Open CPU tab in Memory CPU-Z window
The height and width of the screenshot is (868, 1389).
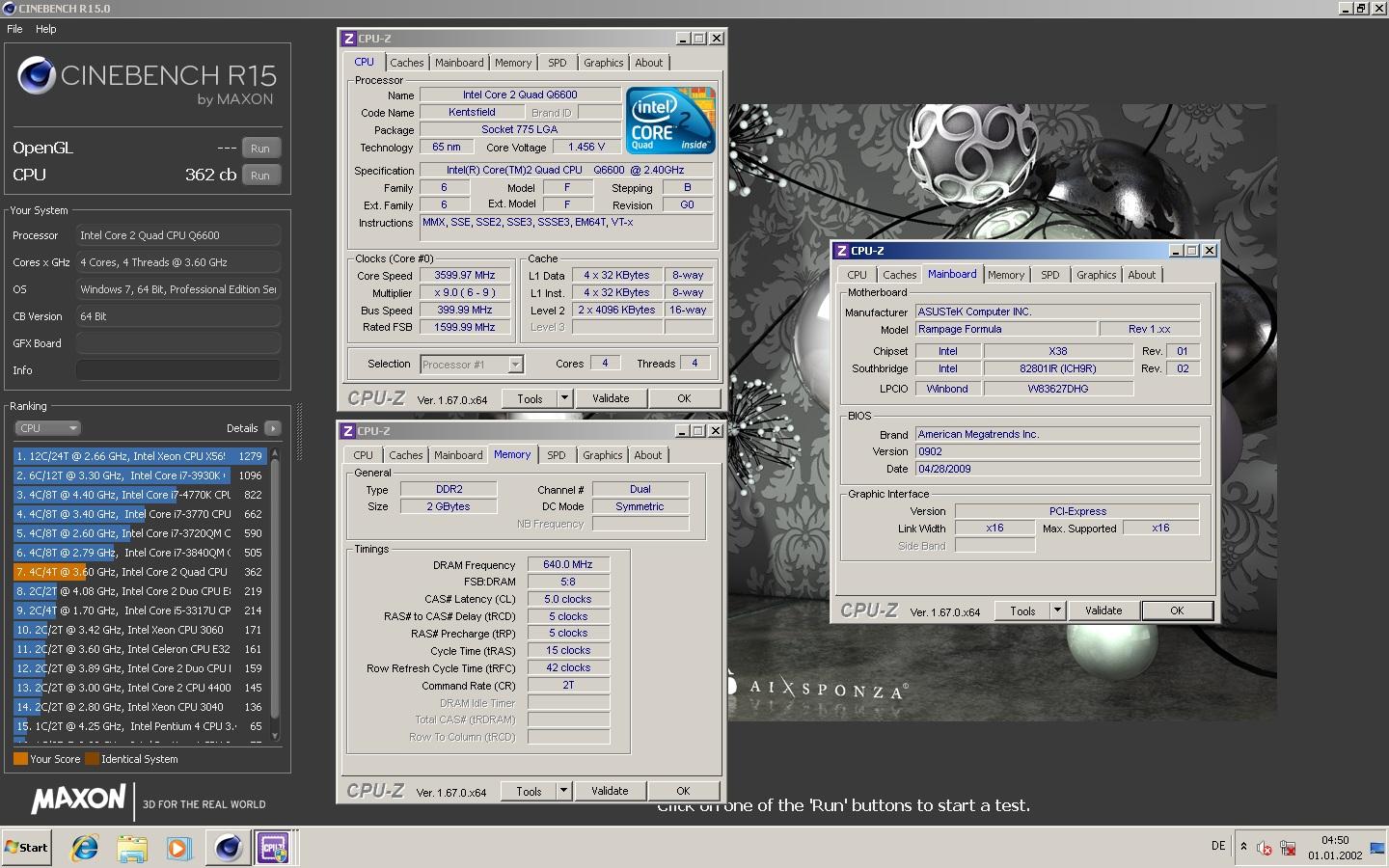click(x=364, y=455)
